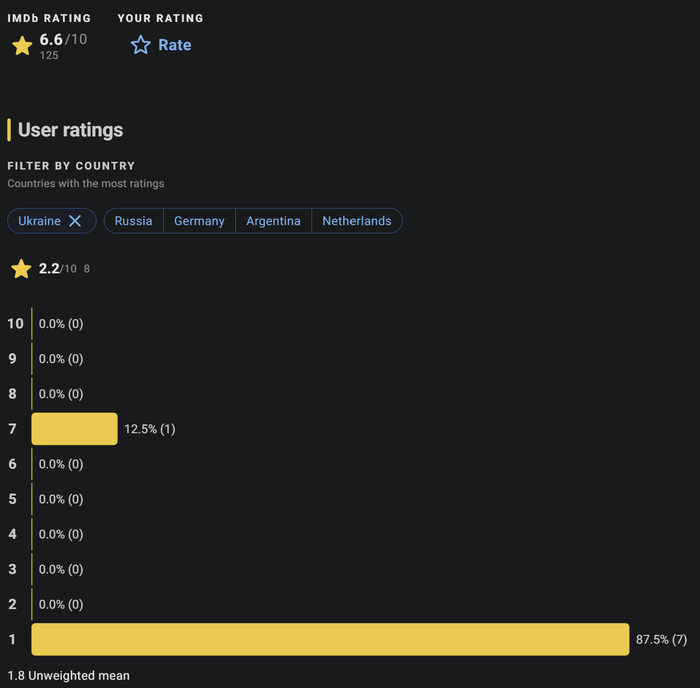Click the 0.0% (0) value in row 3
This screenshot has height=688, width=700.
click(x=61, y=569)
